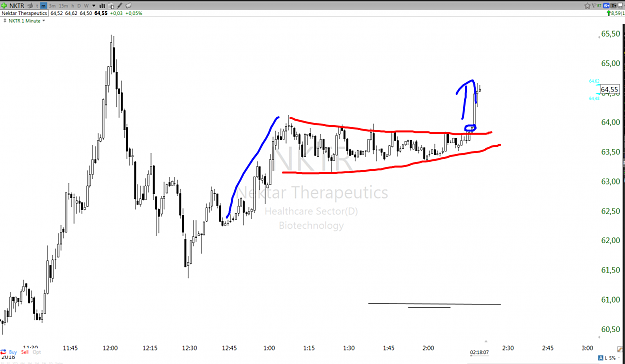Click the star favorite icon at top right
Screen dimensions: 625x364
coord(588,6)
